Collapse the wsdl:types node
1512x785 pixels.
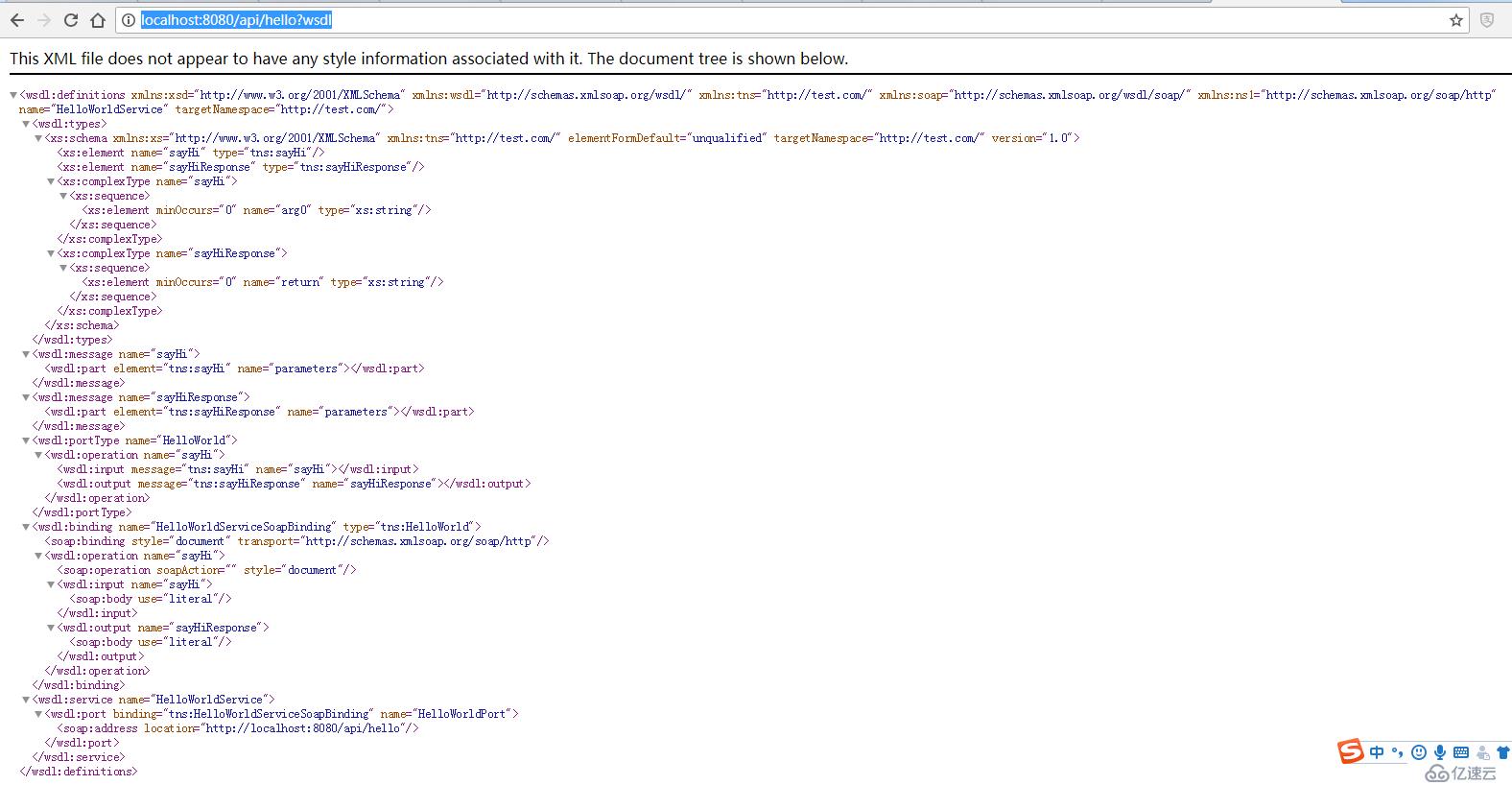coord(26,124)
